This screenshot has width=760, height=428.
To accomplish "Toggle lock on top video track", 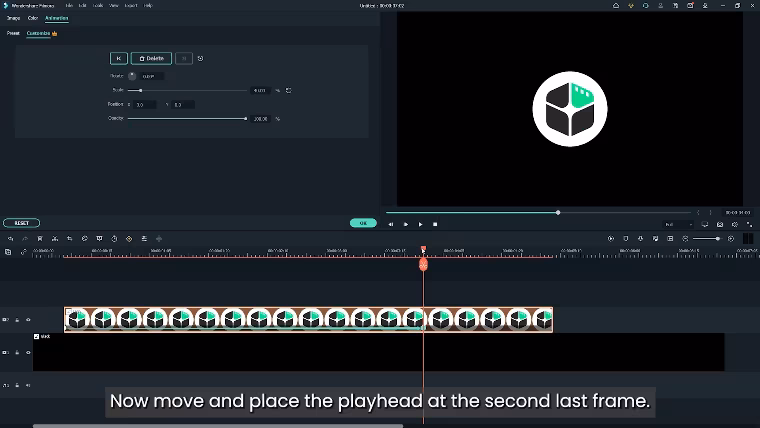I will (17, 320).
